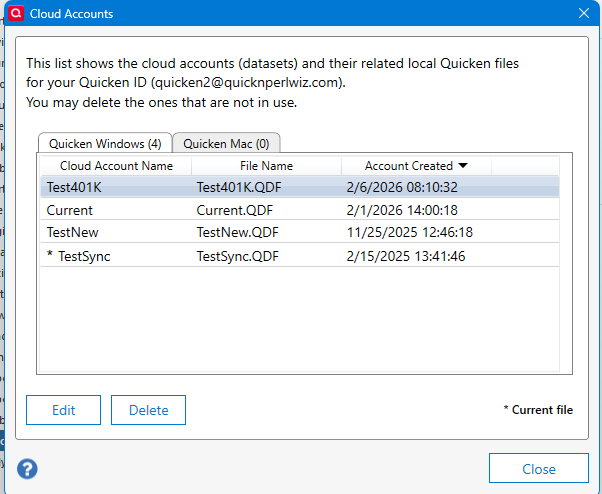Click the 11/25/2025 12:46:18 created date
This screenshot has width=602, height=494.
(410, 232)
